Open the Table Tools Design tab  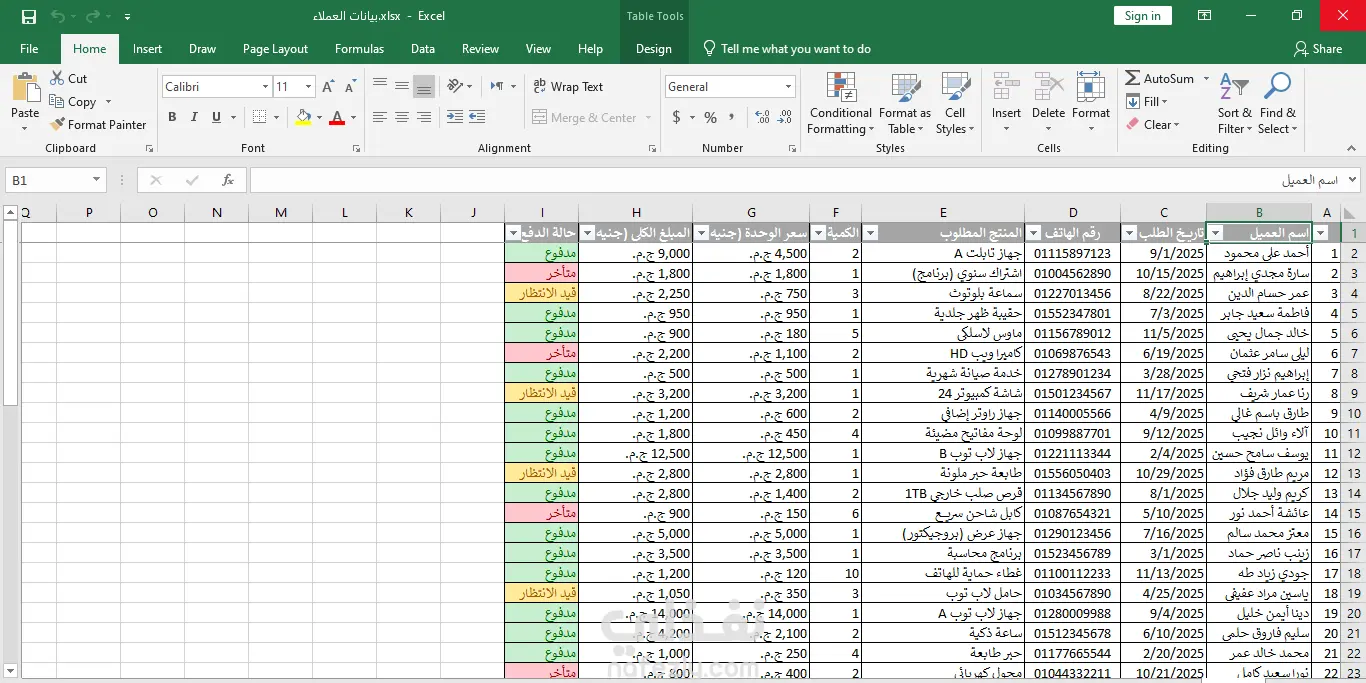[654, 49]
